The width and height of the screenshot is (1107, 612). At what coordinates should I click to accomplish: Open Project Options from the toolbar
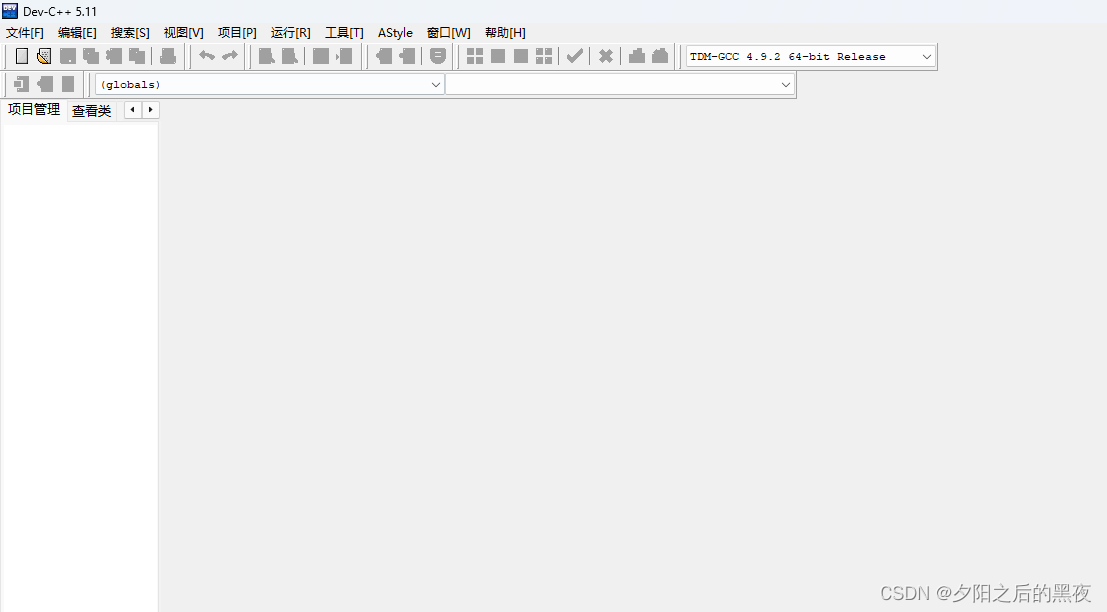click(438, 56)
